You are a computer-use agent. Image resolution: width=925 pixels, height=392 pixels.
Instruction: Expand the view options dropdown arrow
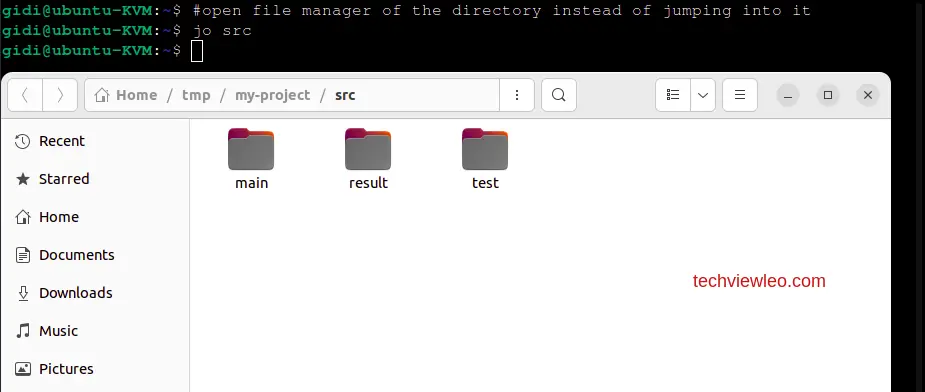703,95
